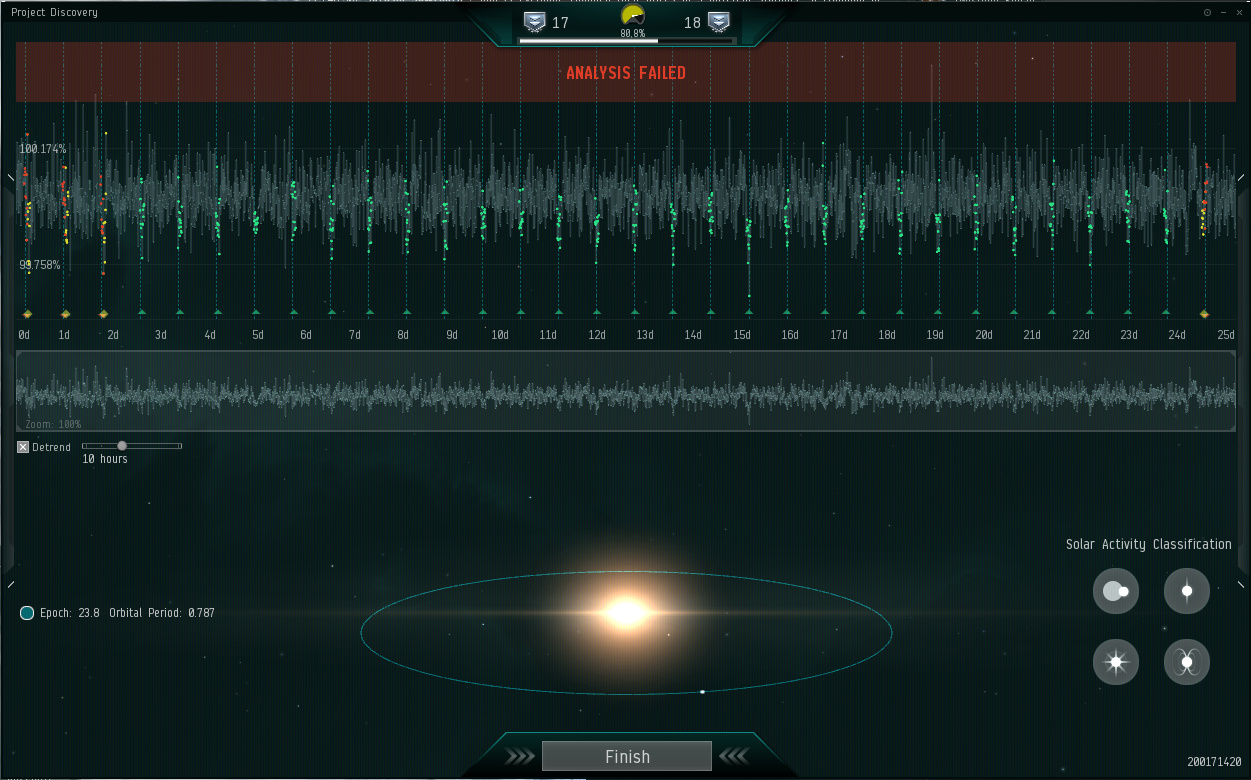Click the yellow accuracy gauge showing 80.8%

tap(632, 17)
